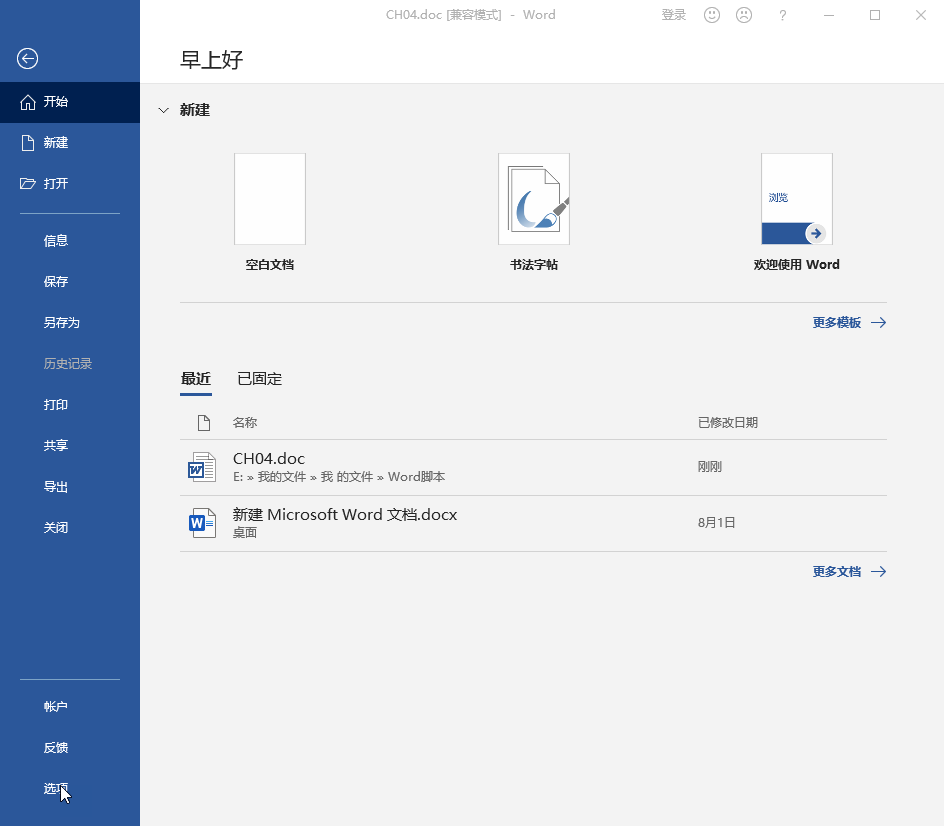The height and width of the screenshot is (826, 944).
Task: Click the 桌面 location under the docx file
Action: point(245,533)
